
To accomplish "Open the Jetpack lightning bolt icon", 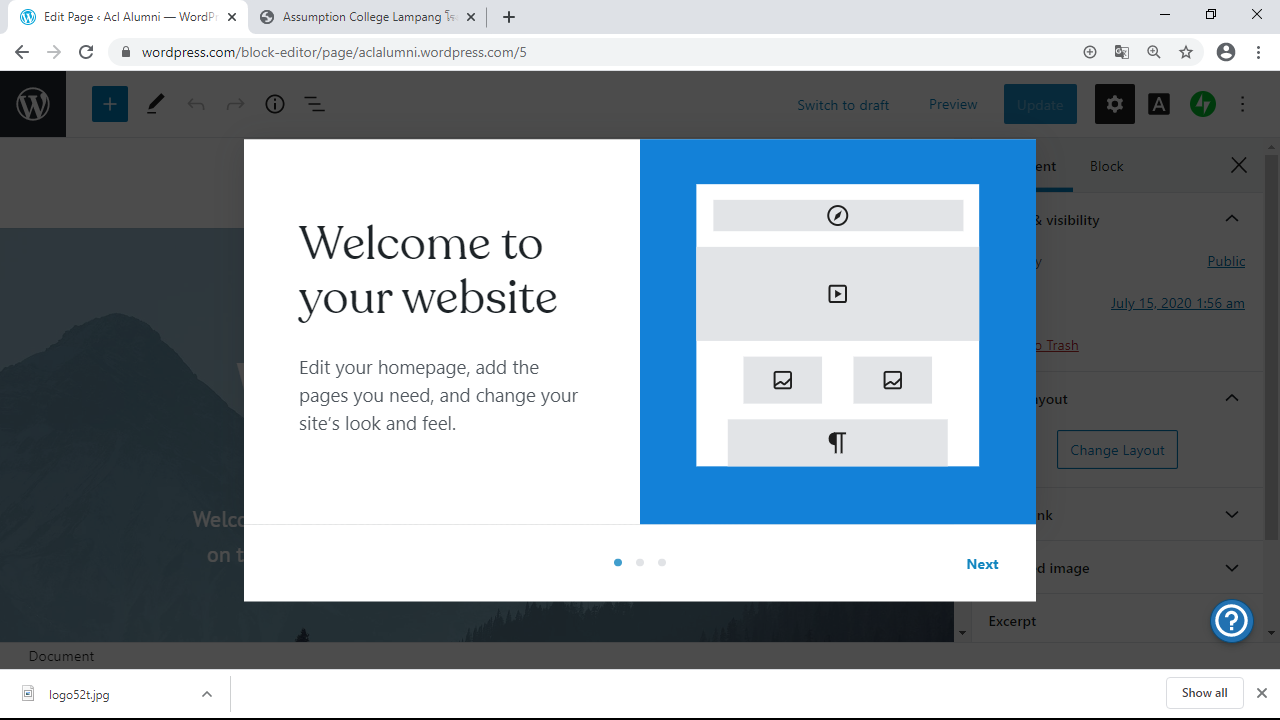I will pos(1203,104).
